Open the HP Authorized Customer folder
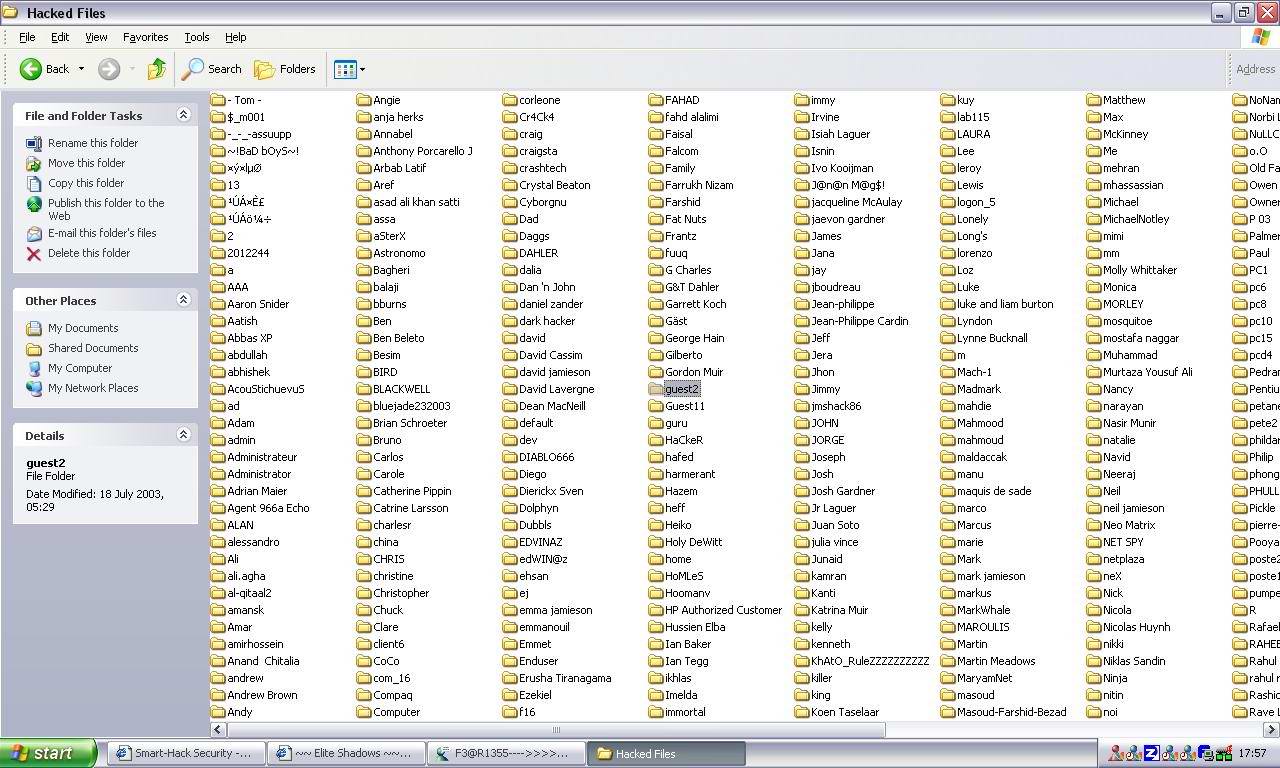The height and width of the screenshot is (768, 1280). (722, 610)
